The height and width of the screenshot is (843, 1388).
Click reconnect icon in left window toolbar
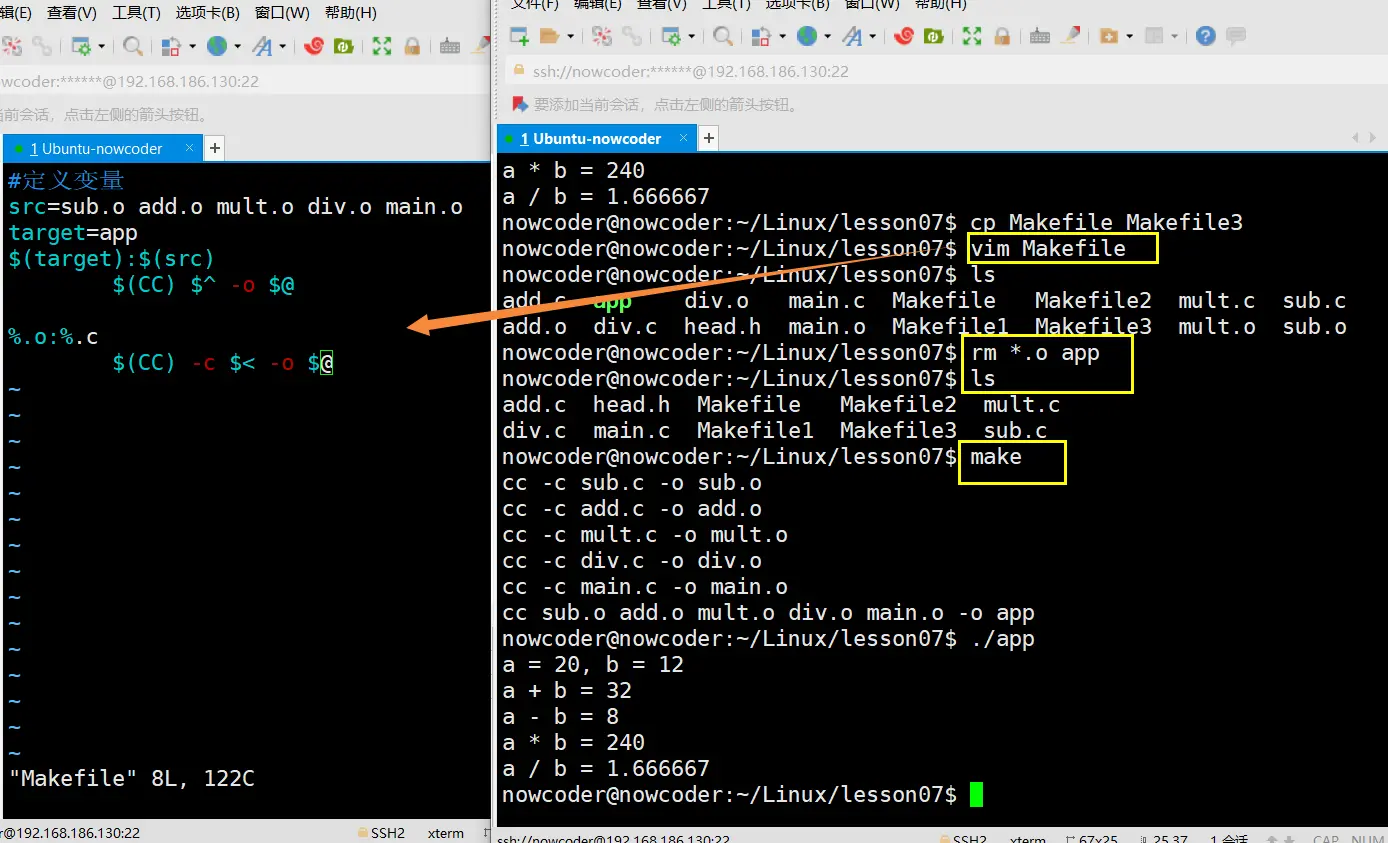[x=12, y=46]
